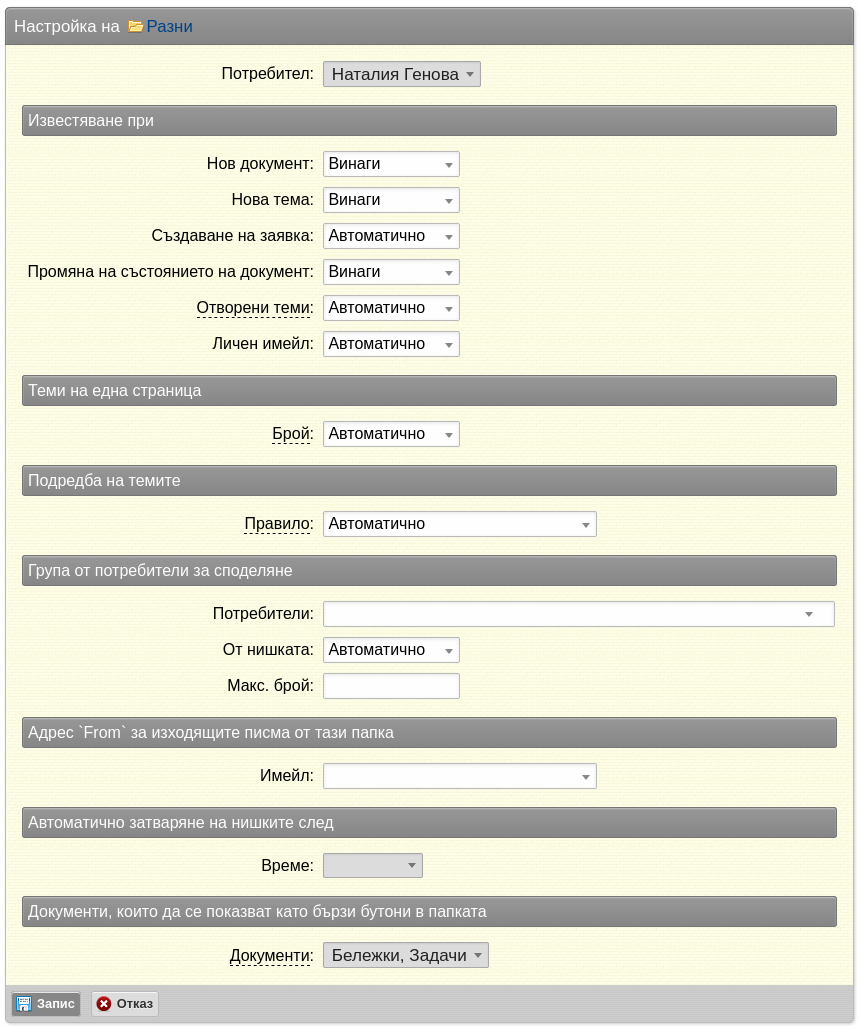This screenshot has height=1028, width=859.
Task: Open the Брой themes-per-page dropdown
Action: (391, 434)
